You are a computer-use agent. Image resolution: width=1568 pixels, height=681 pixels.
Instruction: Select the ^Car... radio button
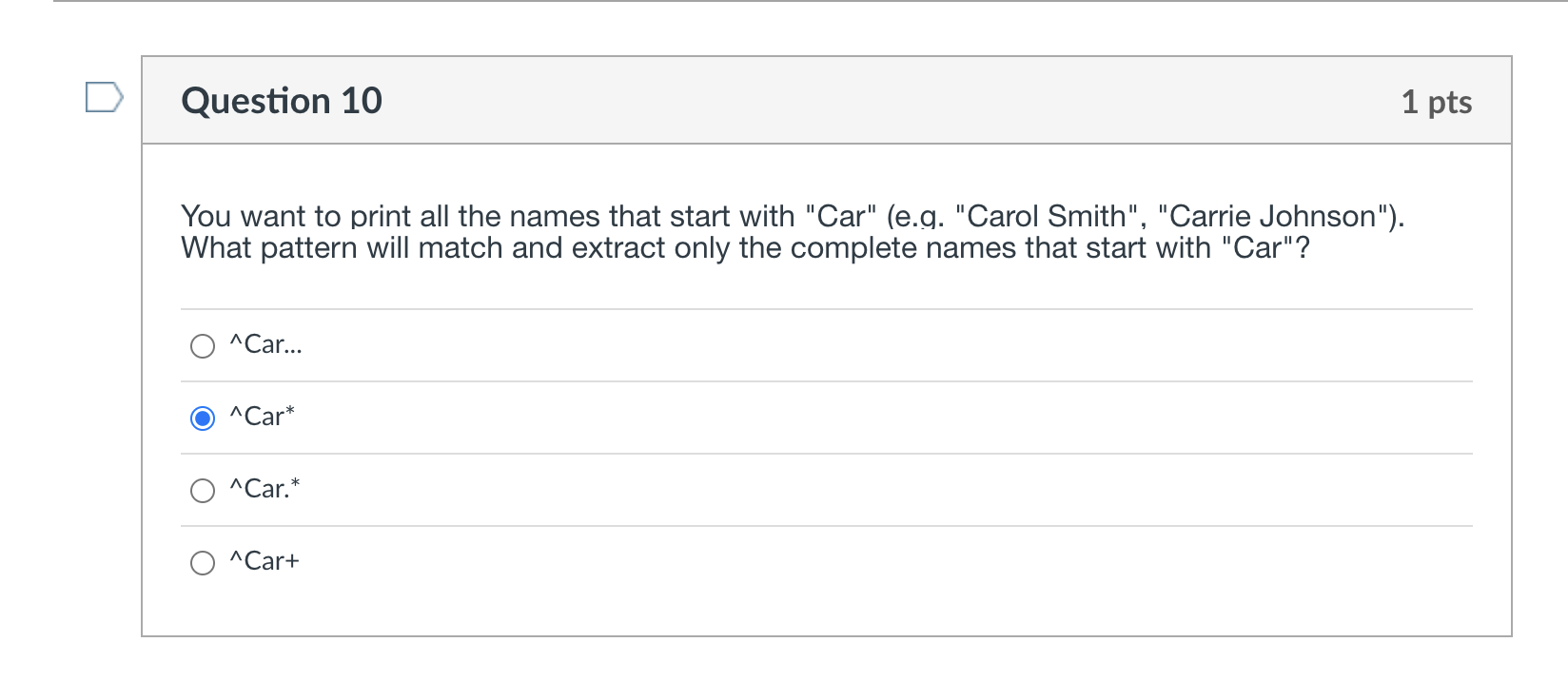coord(203,345)
